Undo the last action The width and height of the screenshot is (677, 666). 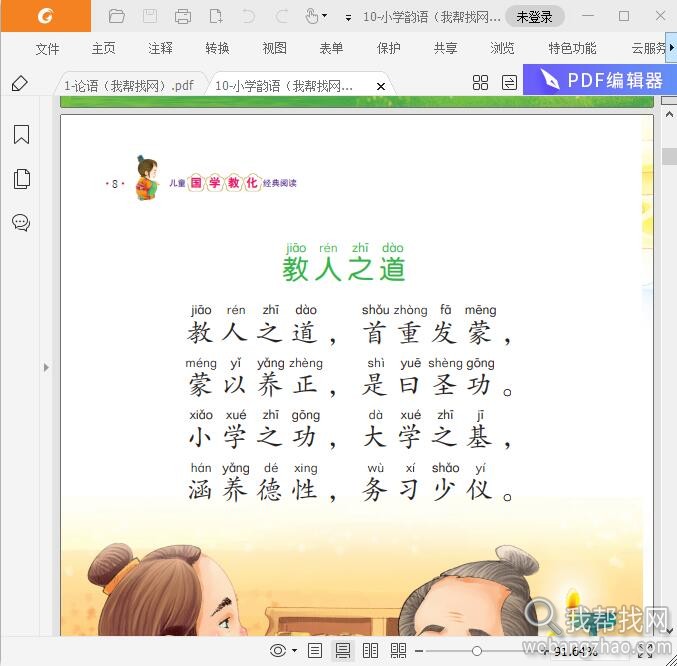248,16
